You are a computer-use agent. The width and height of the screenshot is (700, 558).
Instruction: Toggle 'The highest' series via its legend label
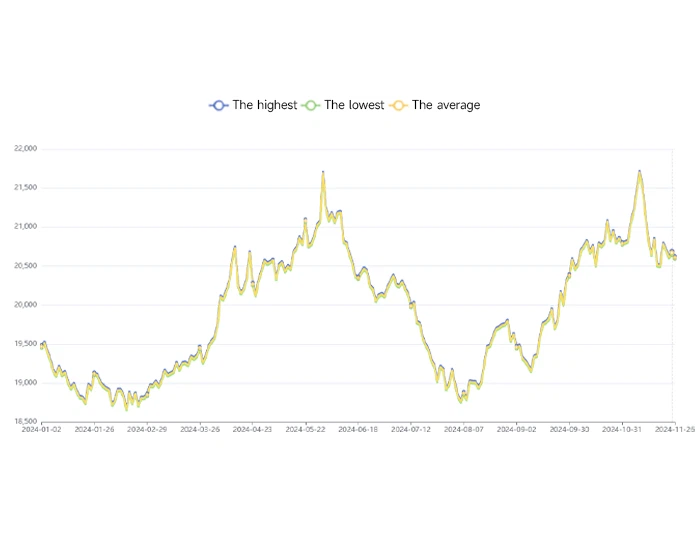pyautogui.click(x=264, y=105)
